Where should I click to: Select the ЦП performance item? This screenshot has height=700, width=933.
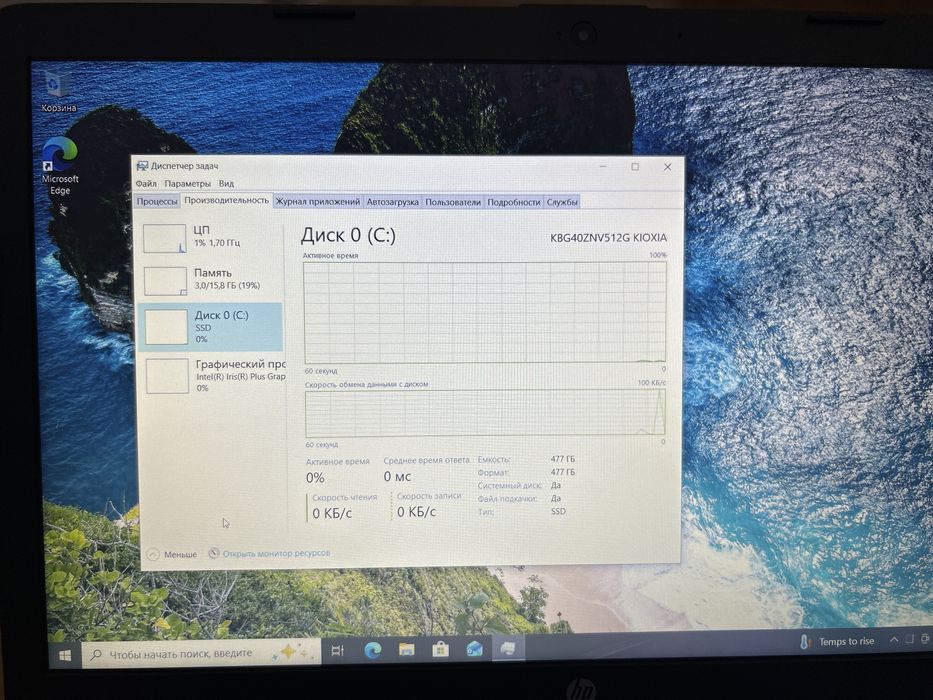[211, 237]
